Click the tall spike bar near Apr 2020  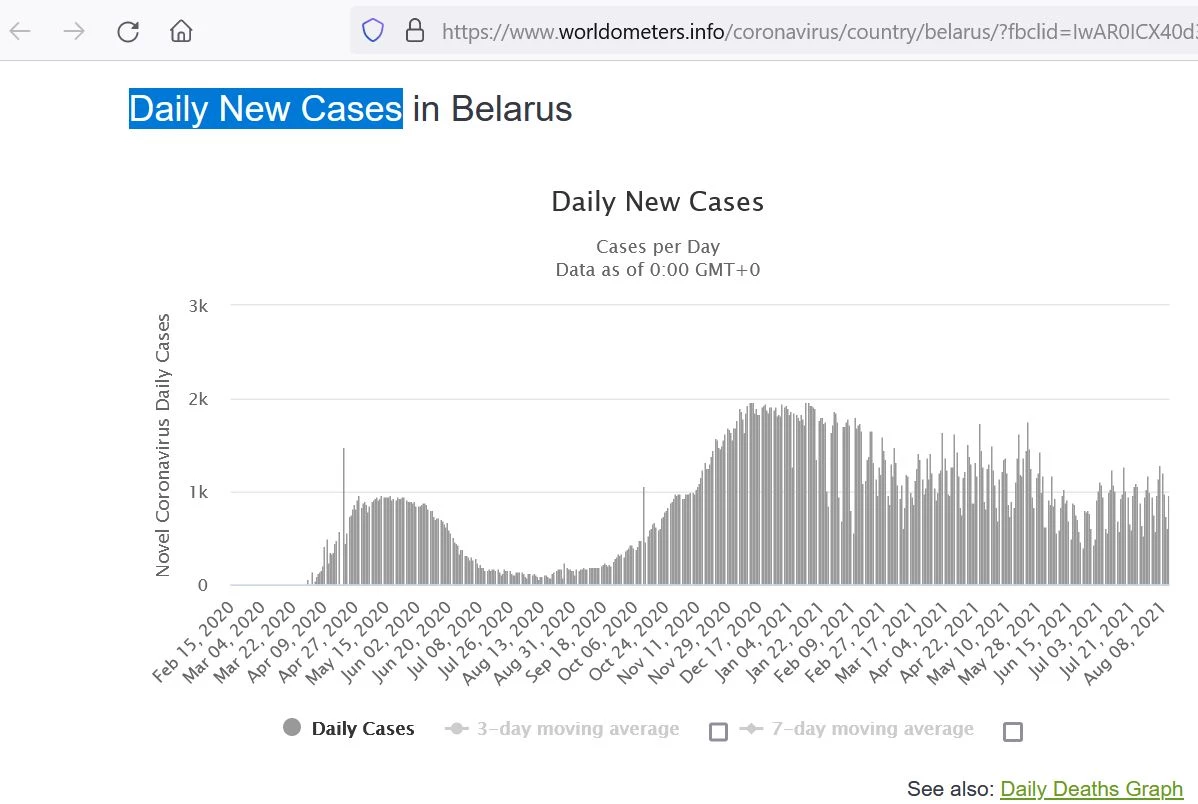344,517
